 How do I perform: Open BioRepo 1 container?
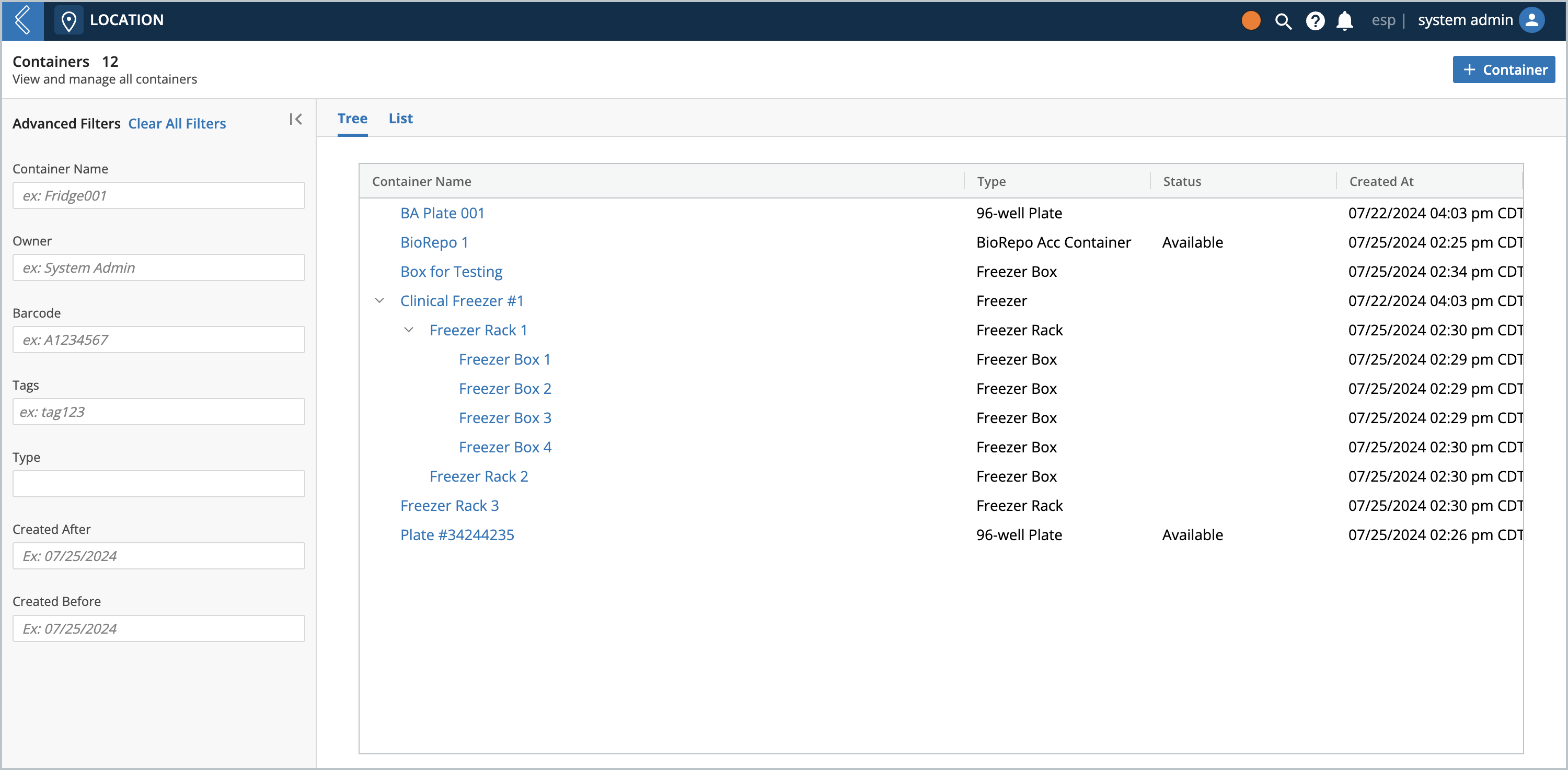click(x=434, y=242)
